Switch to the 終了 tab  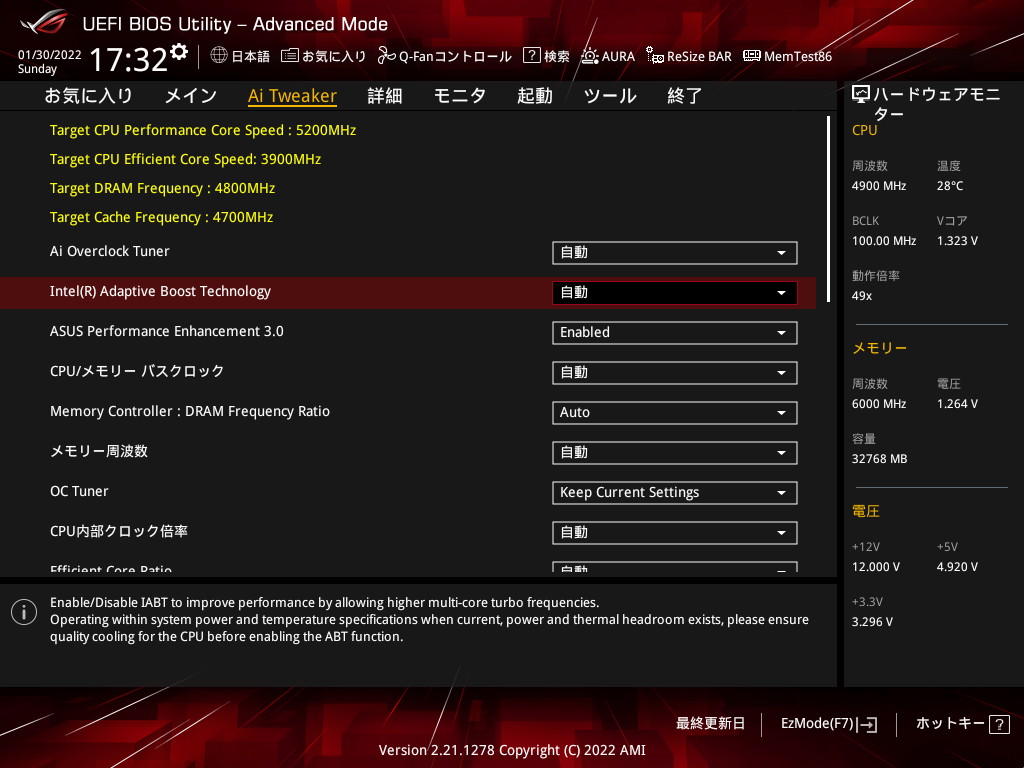(x=684, y=96)
